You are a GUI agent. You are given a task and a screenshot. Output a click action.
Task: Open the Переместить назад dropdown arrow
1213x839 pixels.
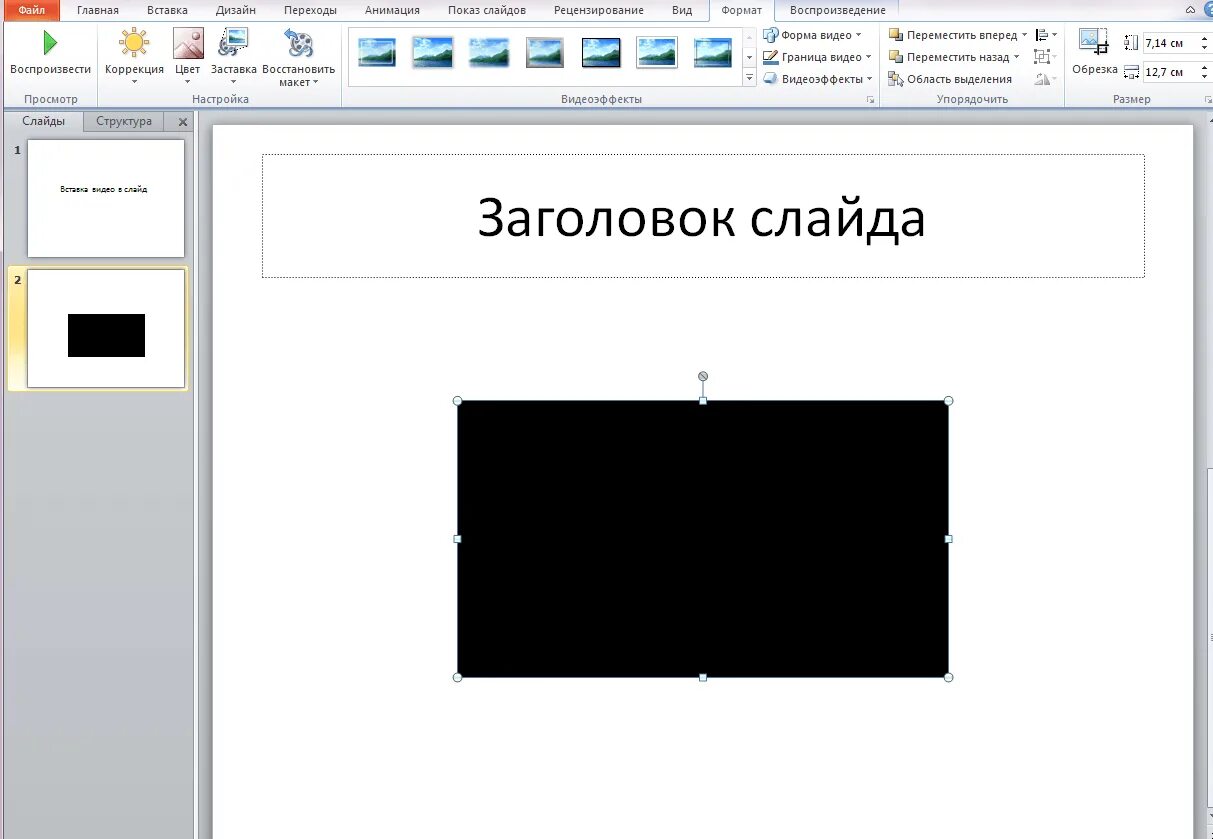[x=1016, y=57]
